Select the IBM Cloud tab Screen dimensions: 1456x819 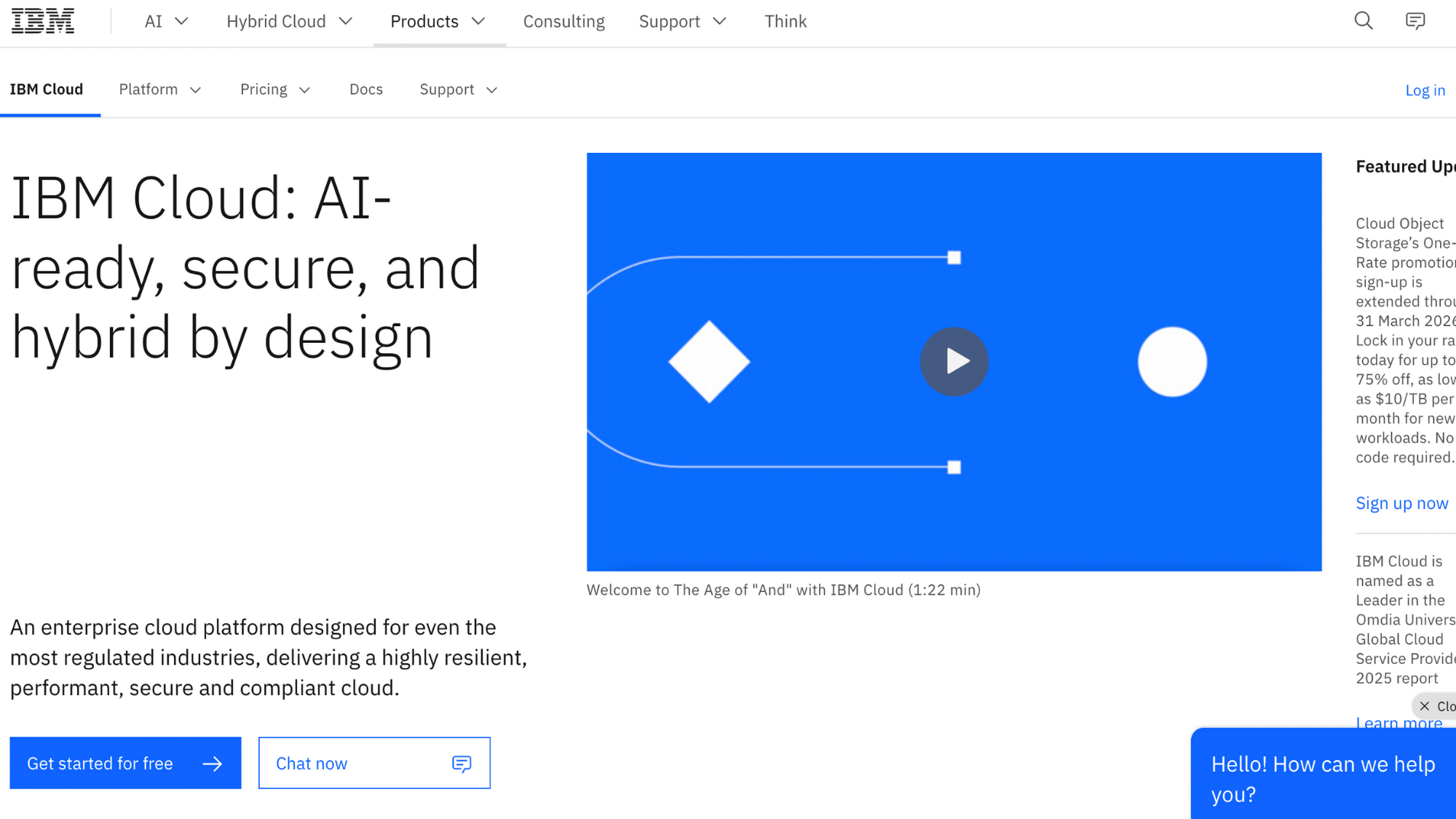[47, 90]
